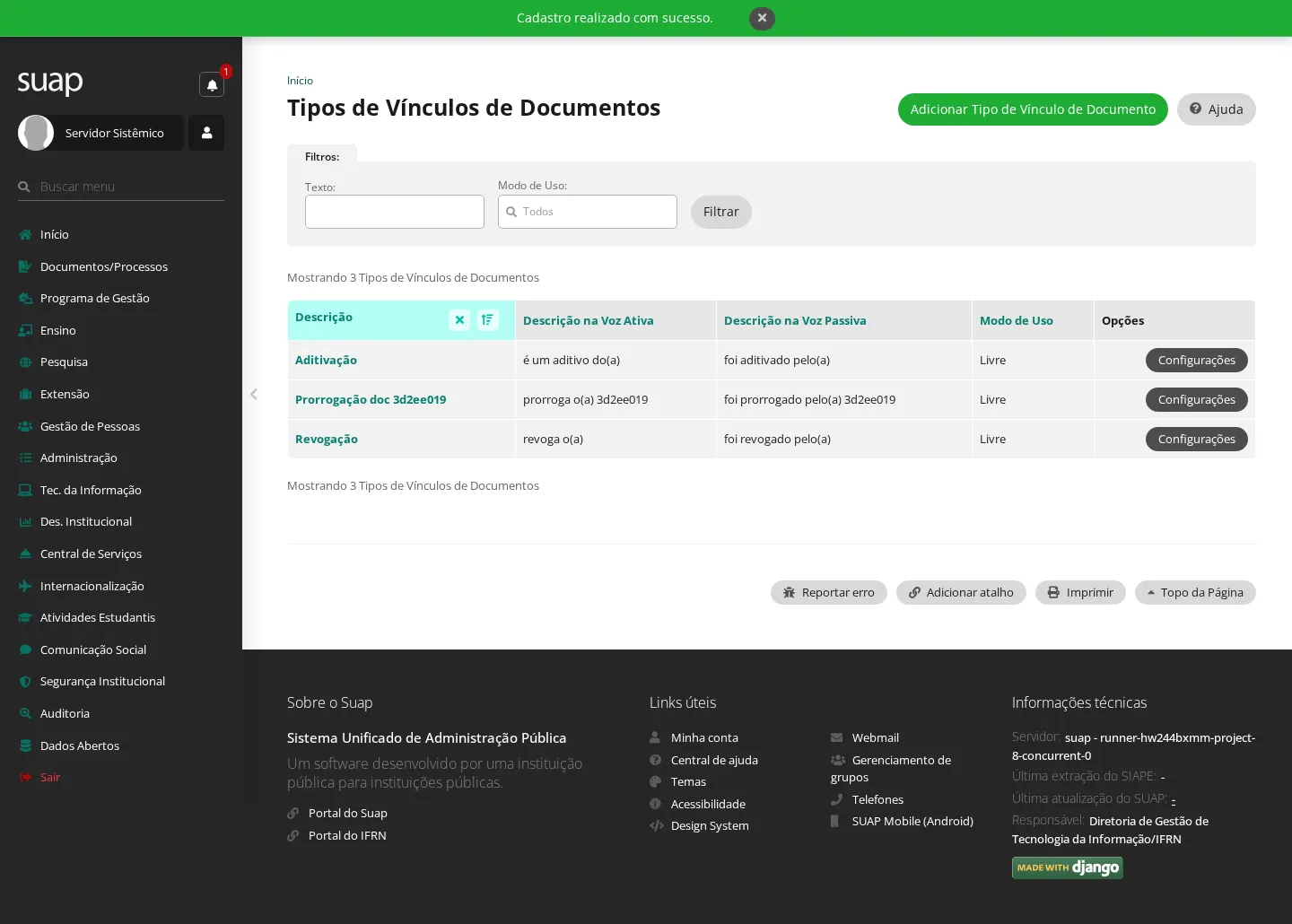Open Configurações for Prorrogação row
The height and width of the screenshot is (924, 1292).
pyautogui.click(x=1197, y=399)
